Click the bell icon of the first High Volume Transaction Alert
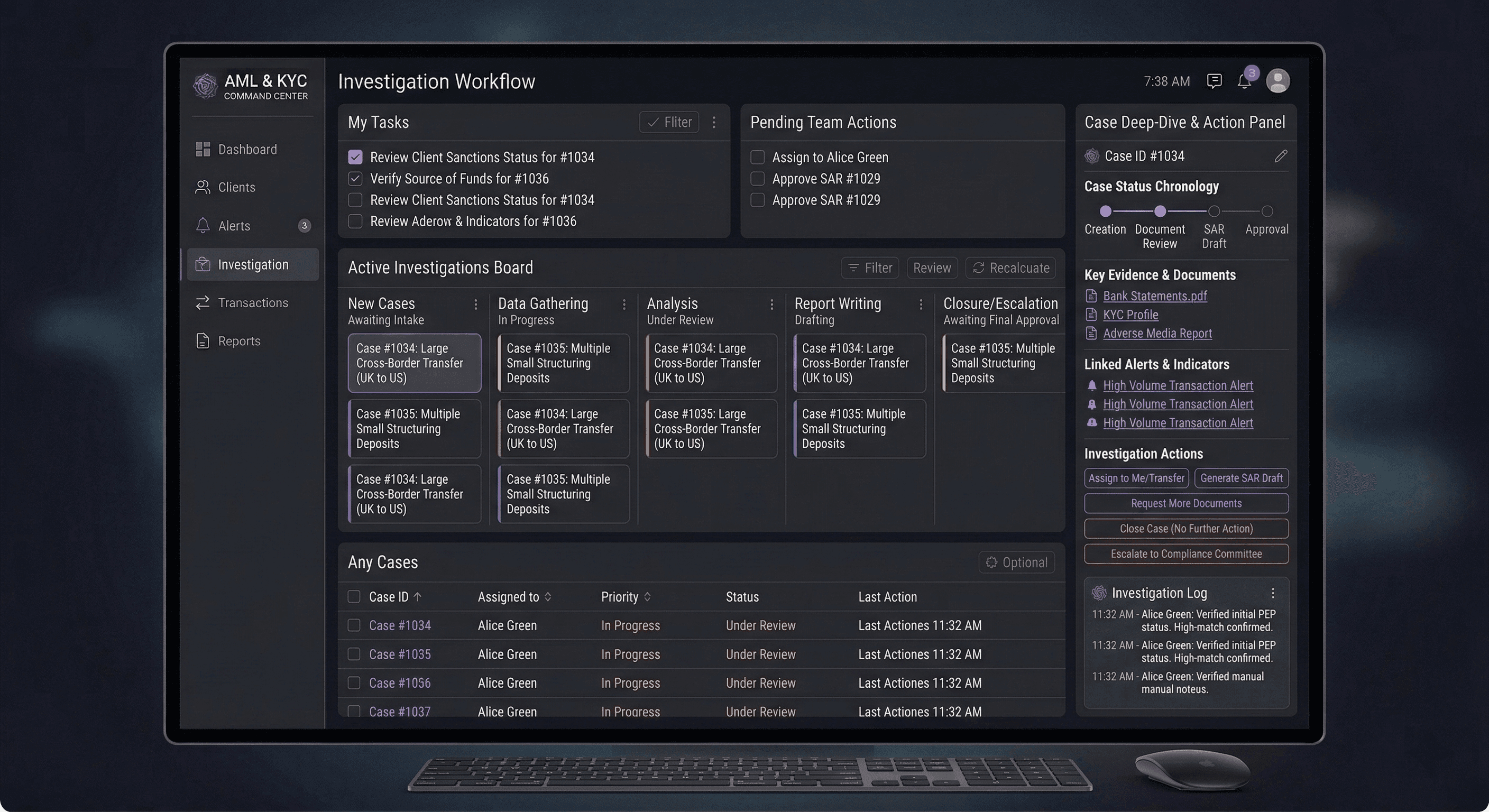1489x812 pixels. [x=1092, y=385]
